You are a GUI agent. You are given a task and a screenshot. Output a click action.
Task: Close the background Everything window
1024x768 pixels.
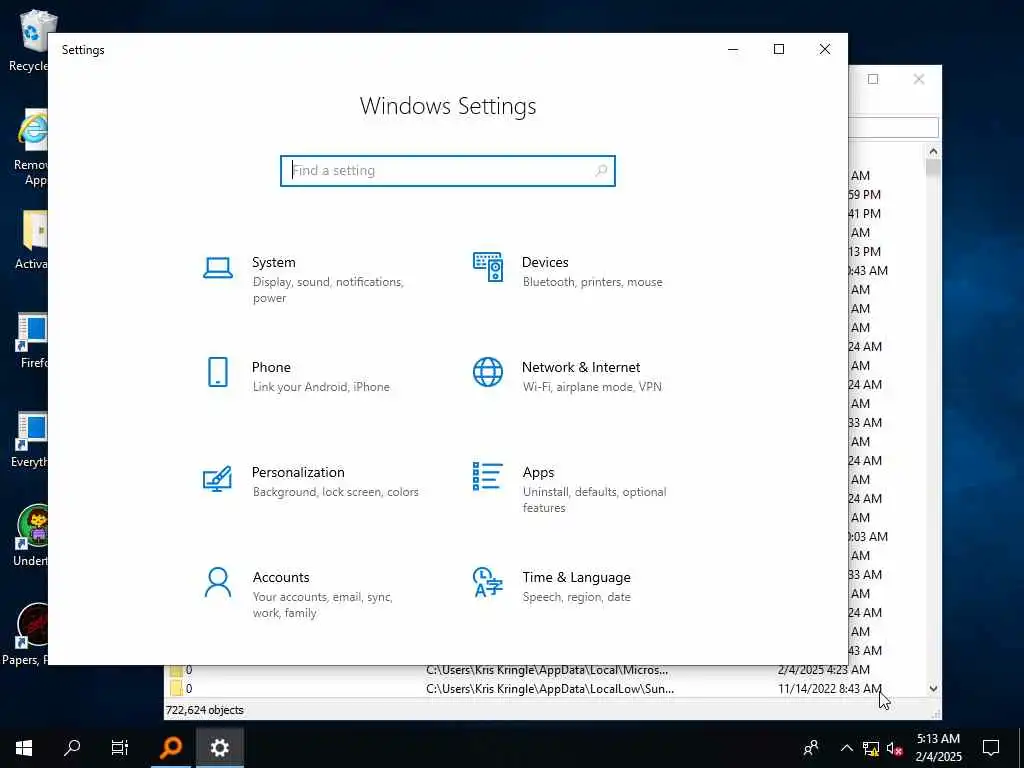[x=919, y=79]
